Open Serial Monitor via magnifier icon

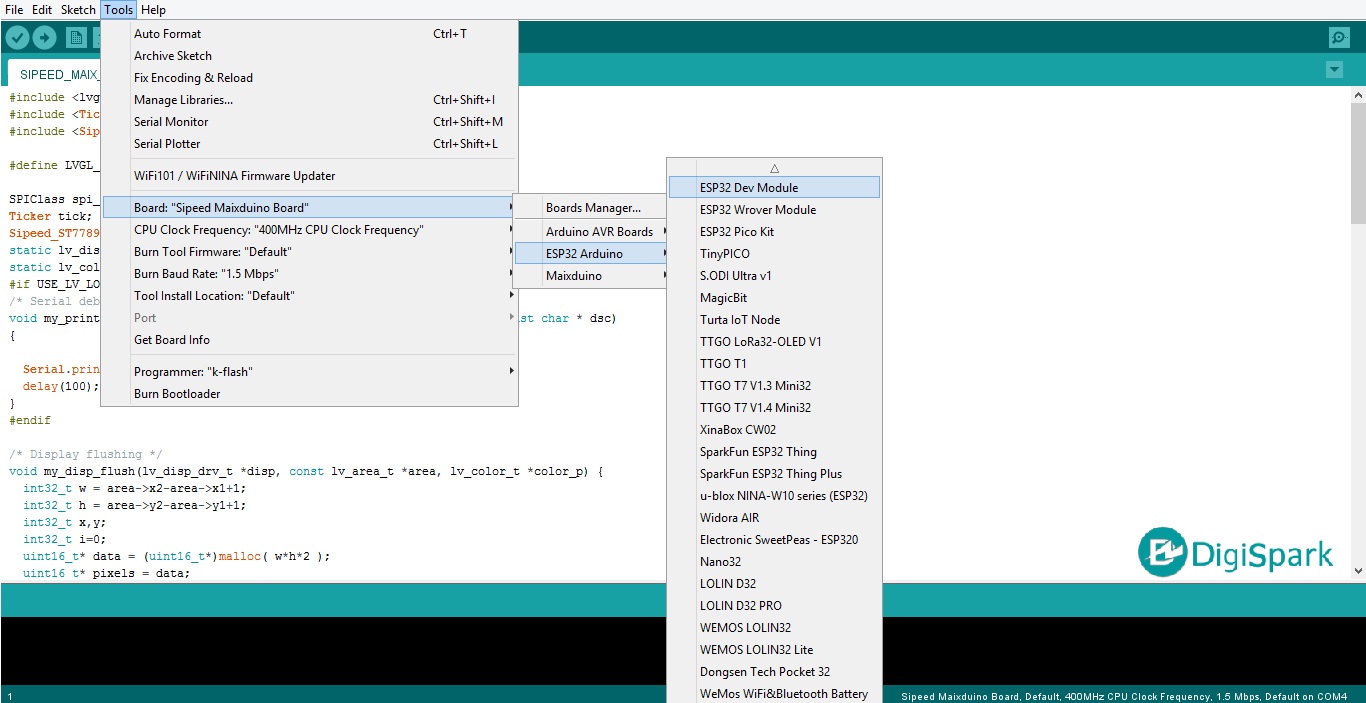coord(1339,38)
